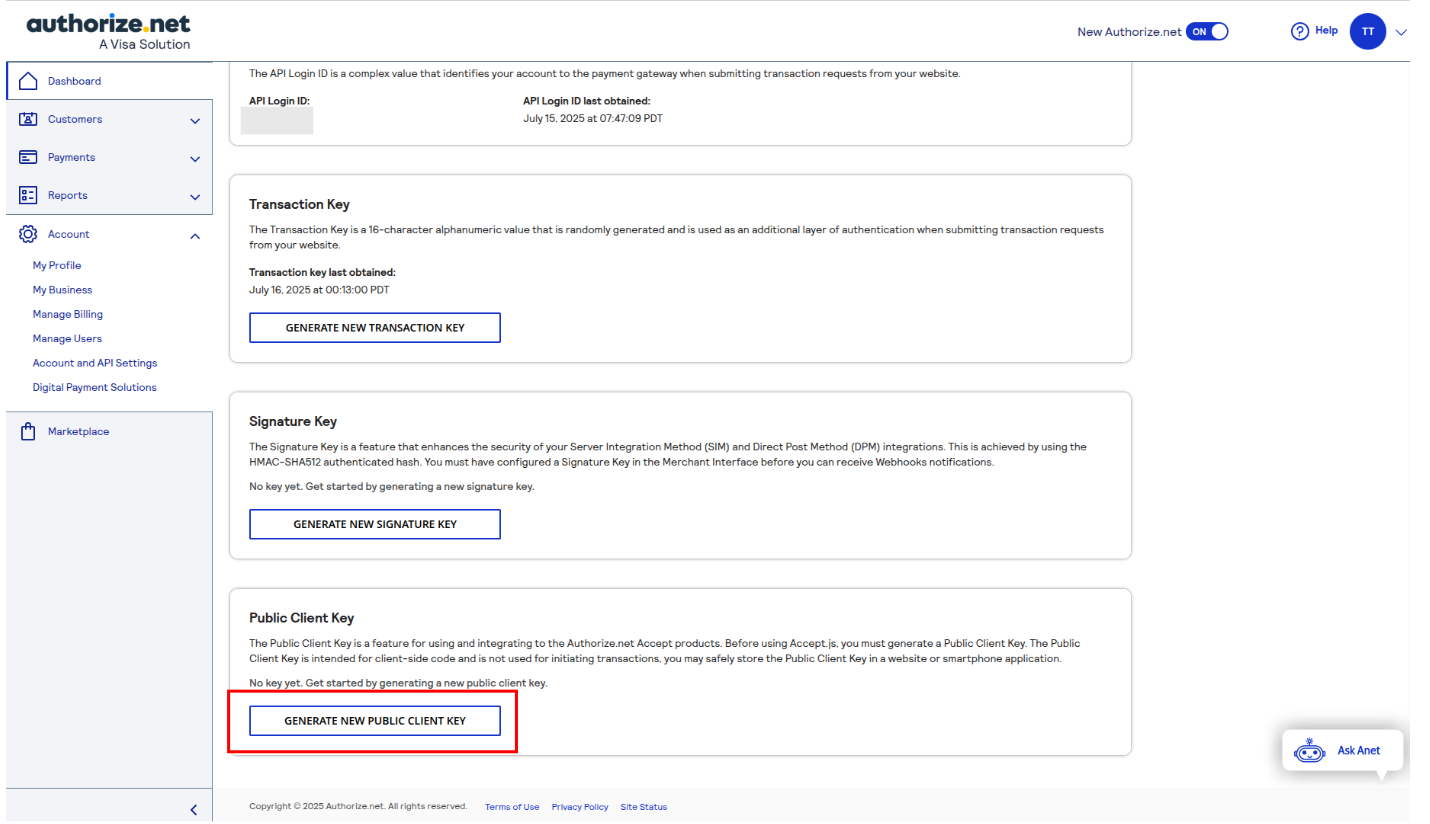Click the Signature Key heading
The image size is (1430, 824).
click(x=293, y=422)
